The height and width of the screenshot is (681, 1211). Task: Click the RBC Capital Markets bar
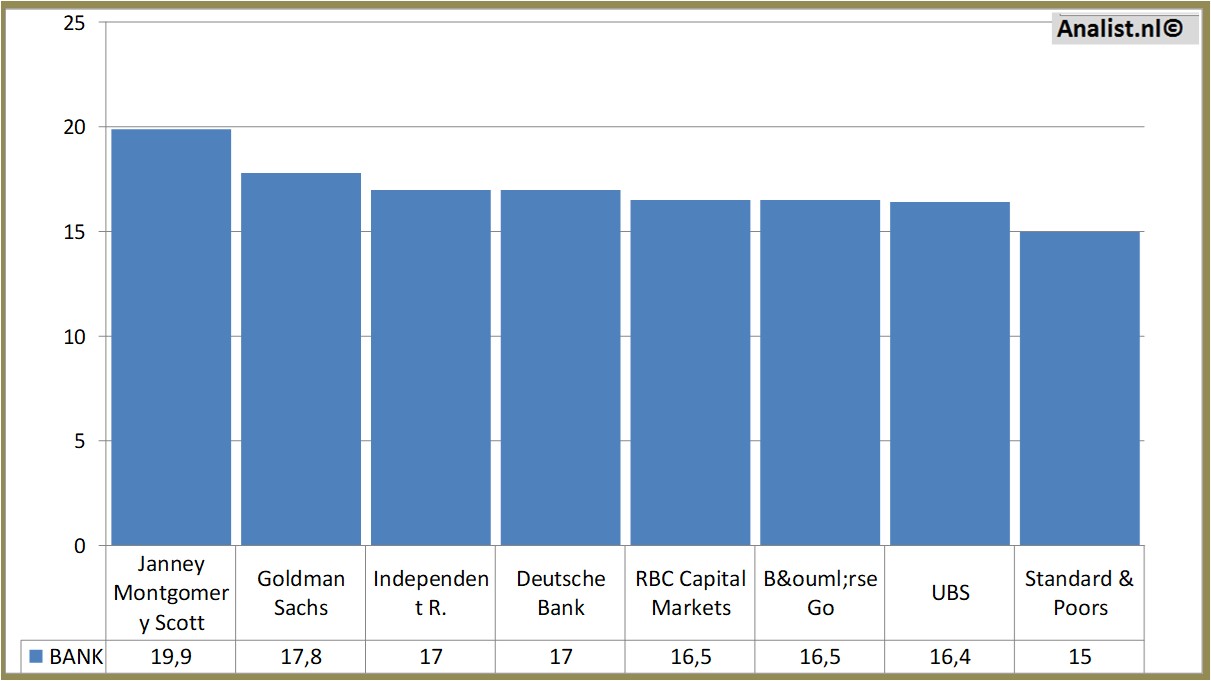coord(690,372)
